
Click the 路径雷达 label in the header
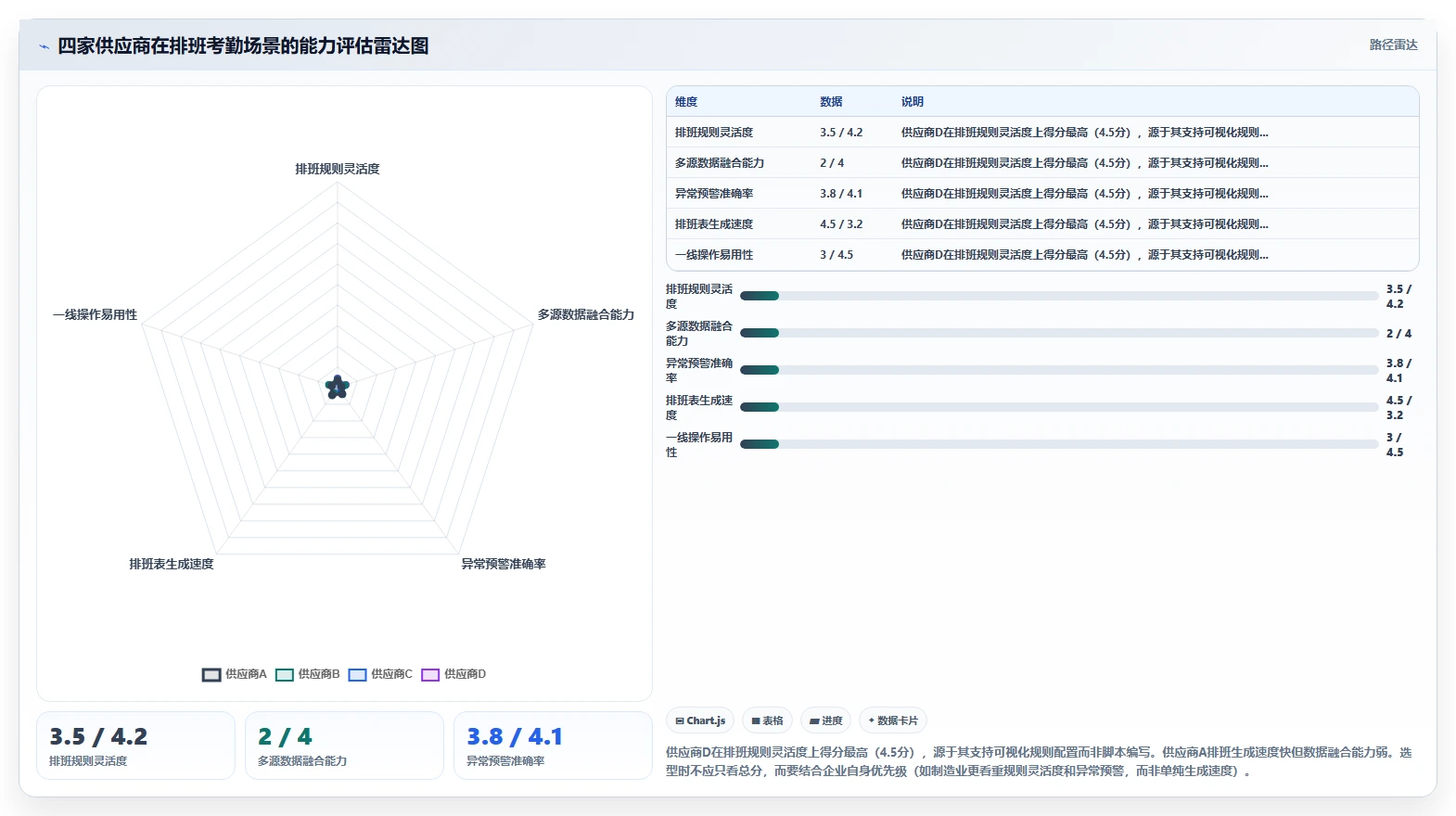tap(1393, 45)
